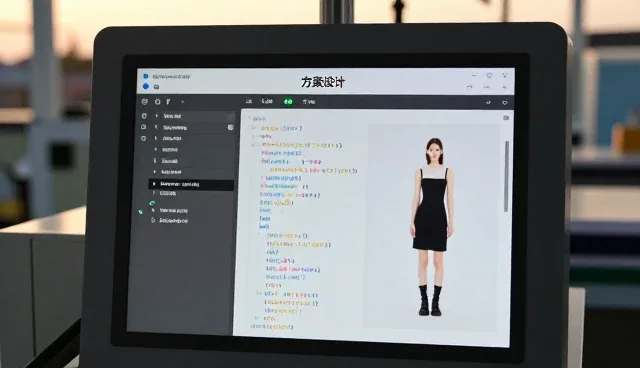Screen dimensions: 640x368
Task: Click the tab label right of the green toggle
Action: coord(309,102)
